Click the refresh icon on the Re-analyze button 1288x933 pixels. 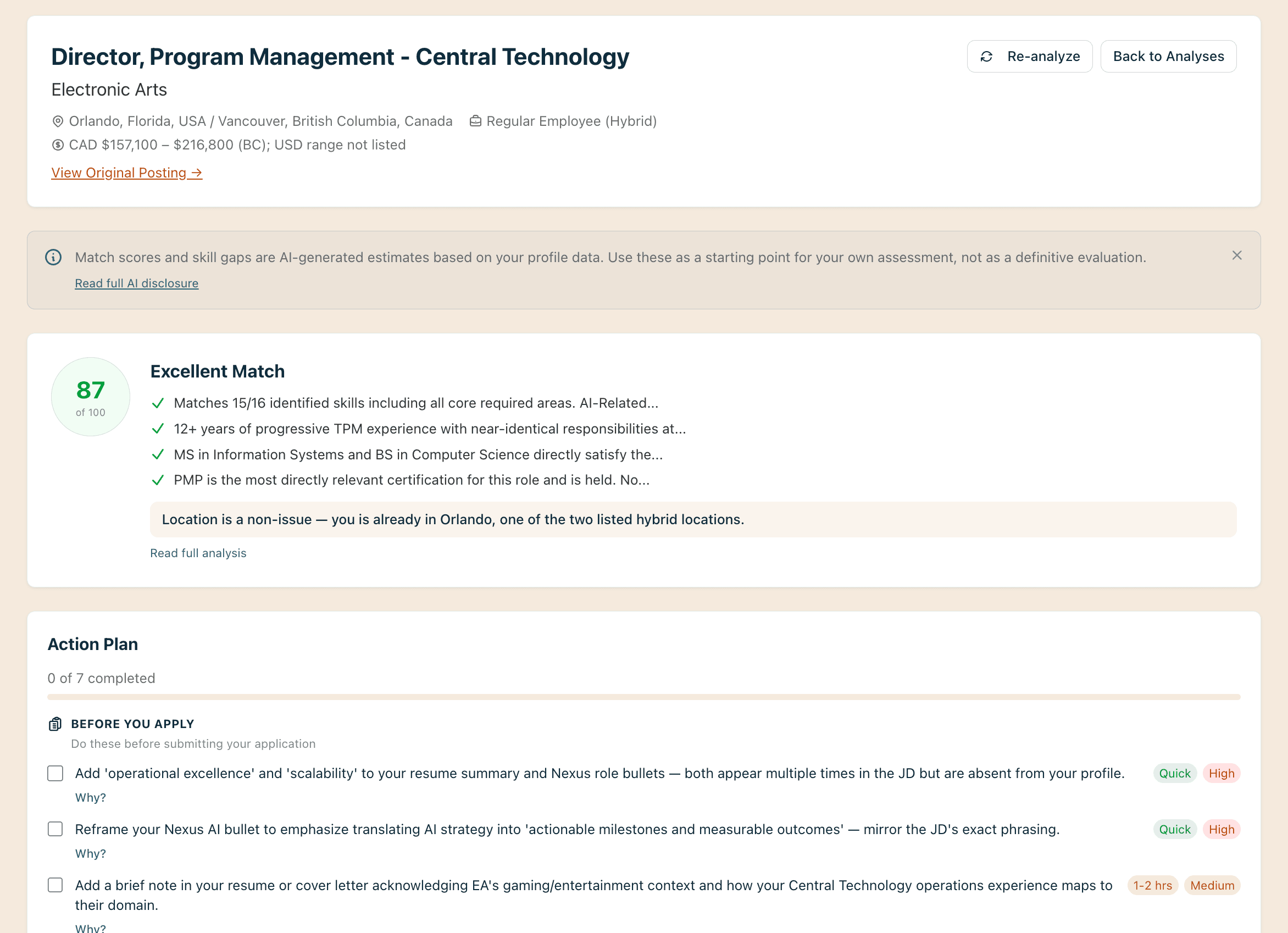coord(987,56)
